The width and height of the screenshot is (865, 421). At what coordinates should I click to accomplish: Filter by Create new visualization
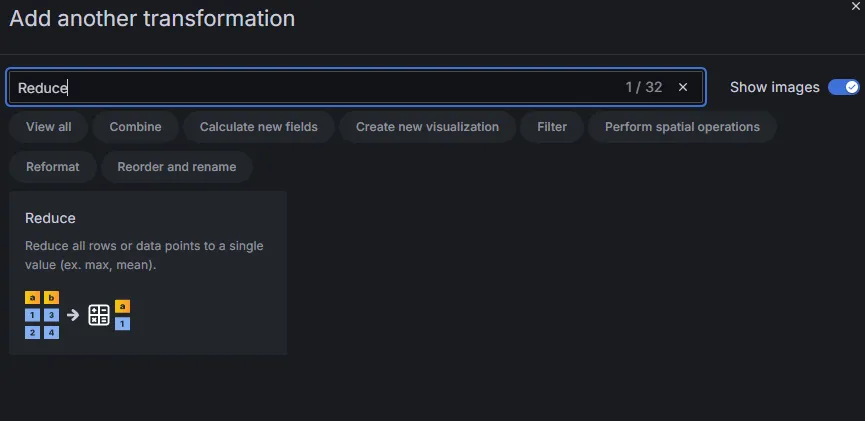(428, 127)
